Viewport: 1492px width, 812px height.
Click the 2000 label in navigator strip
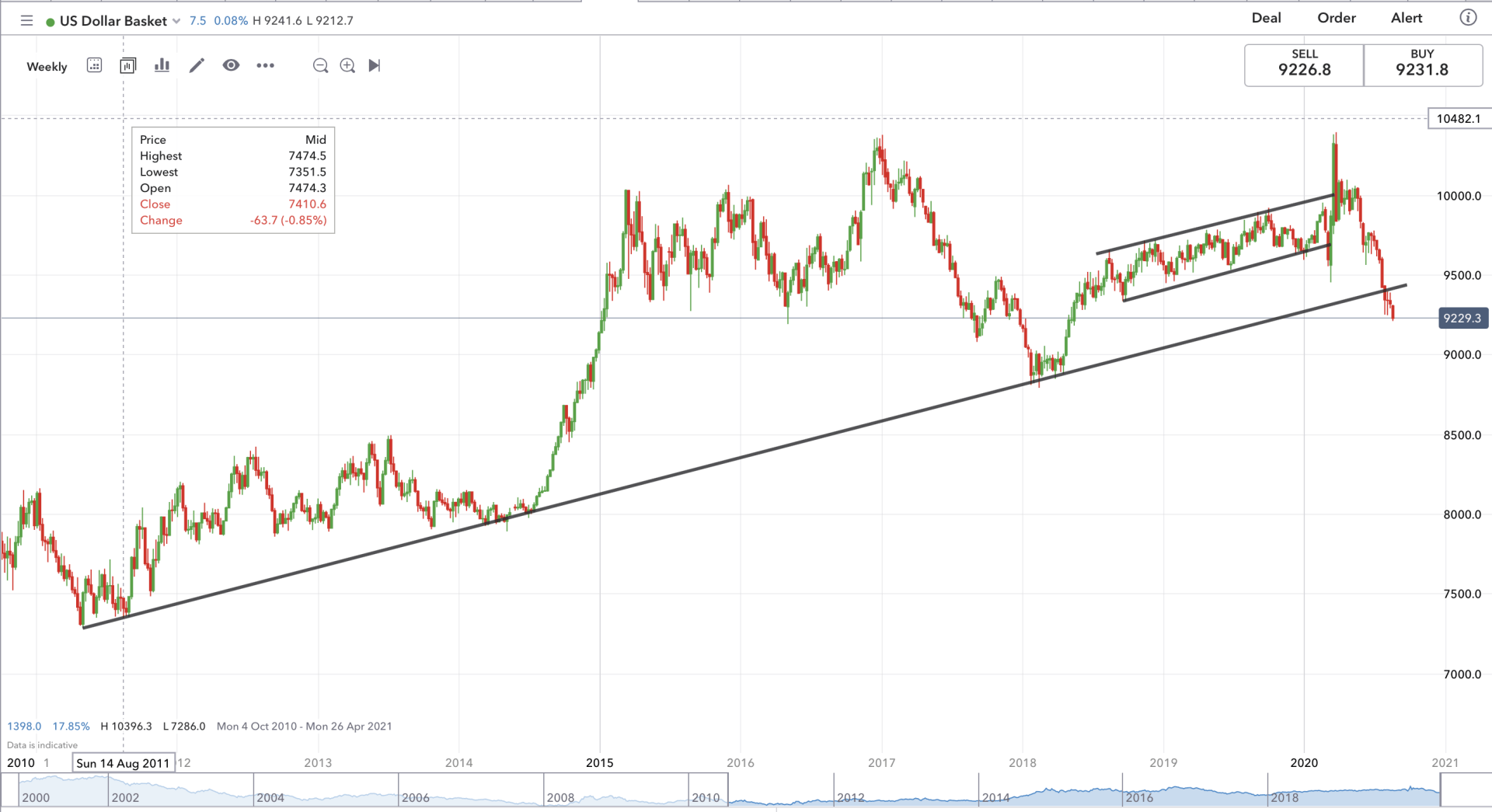pyautogui.click(x=36, y=798)
